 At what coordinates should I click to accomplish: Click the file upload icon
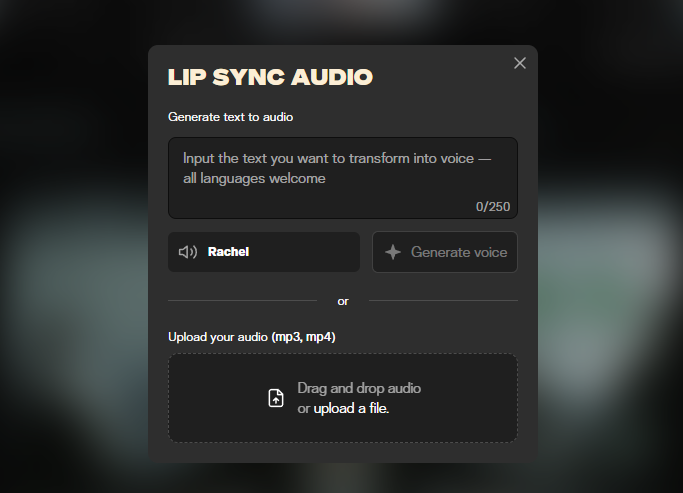[x=276, y=398]
